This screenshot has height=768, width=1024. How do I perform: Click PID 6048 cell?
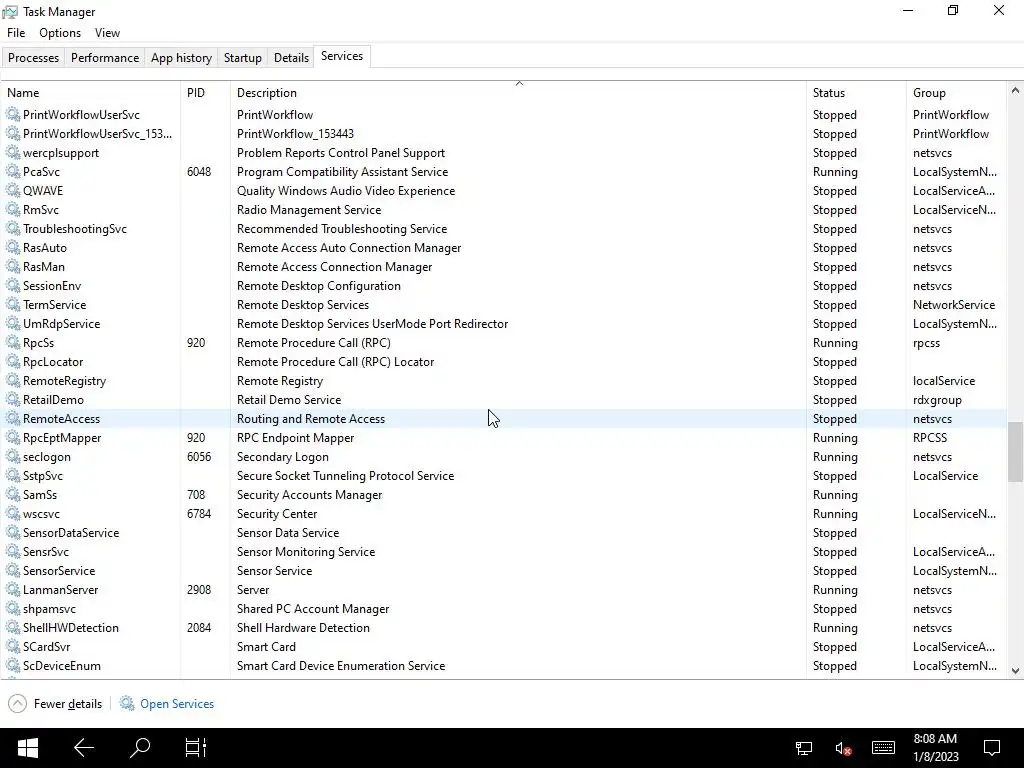pyautogui.click(x=199, y=172)
